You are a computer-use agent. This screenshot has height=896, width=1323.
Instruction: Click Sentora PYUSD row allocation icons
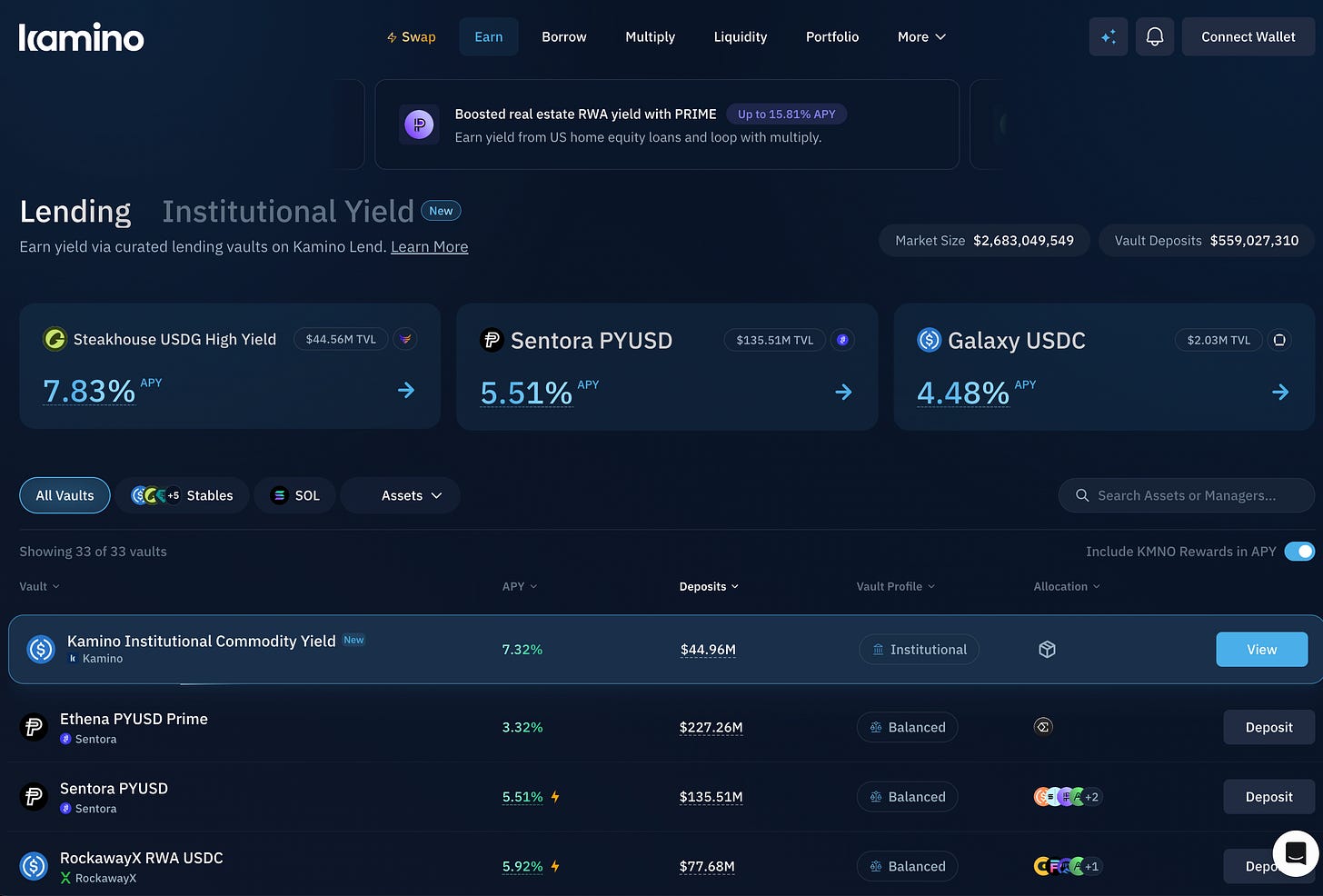tap(1067, 797)
